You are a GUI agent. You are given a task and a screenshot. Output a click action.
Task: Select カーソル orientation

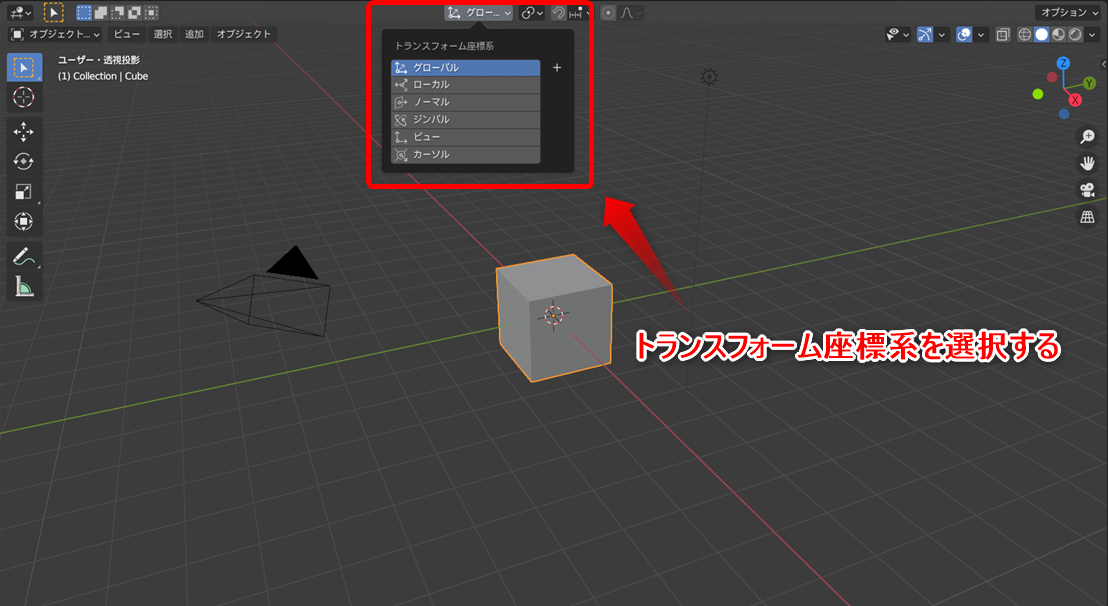(x=466, y=155)
